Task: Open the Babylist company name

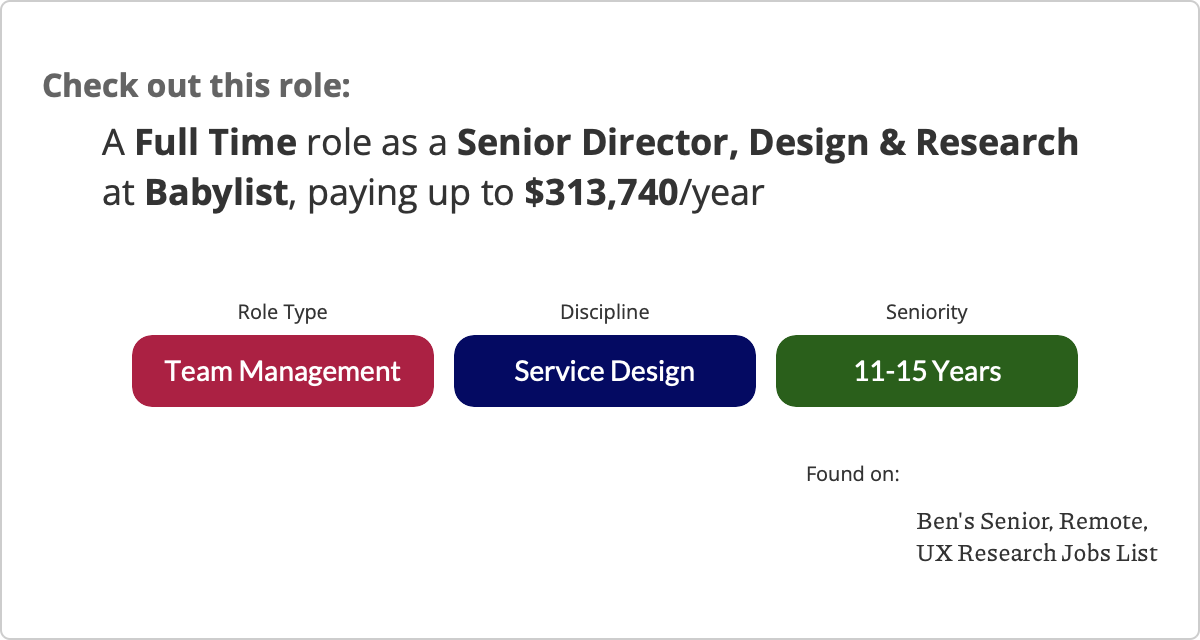Action: tap(216, 192)
